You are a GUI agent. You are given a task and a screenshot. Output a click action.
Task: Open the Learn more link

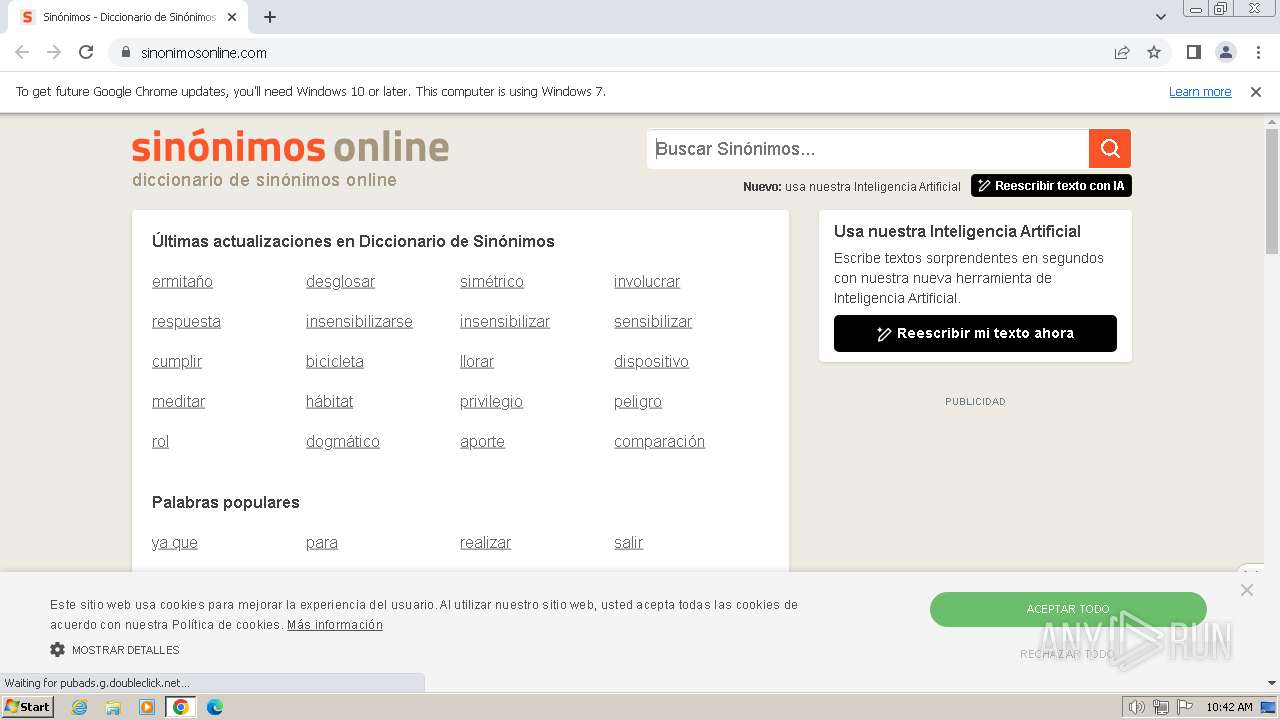coord(1200,91)
